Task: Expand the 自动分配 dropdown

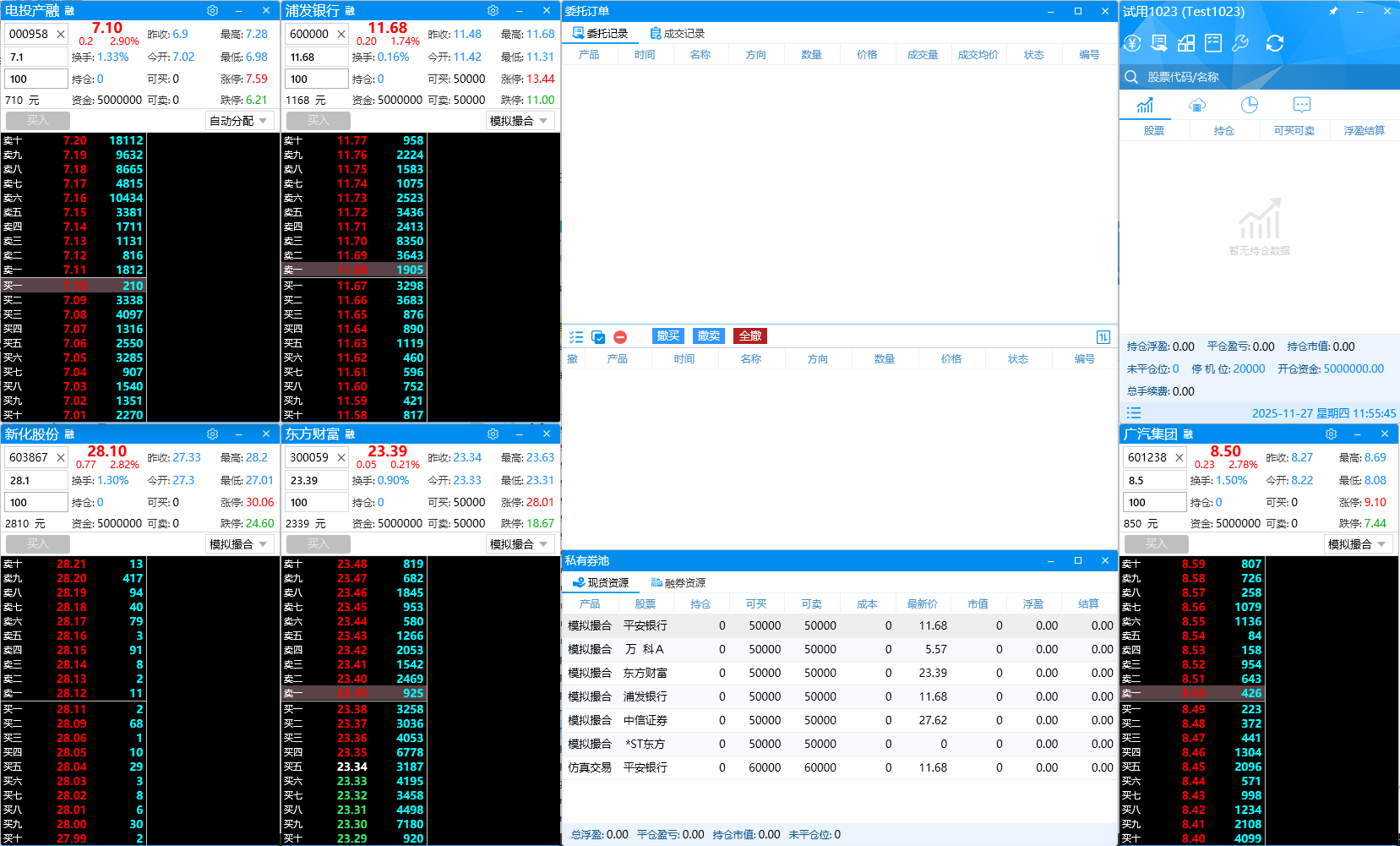Action: 239,121
